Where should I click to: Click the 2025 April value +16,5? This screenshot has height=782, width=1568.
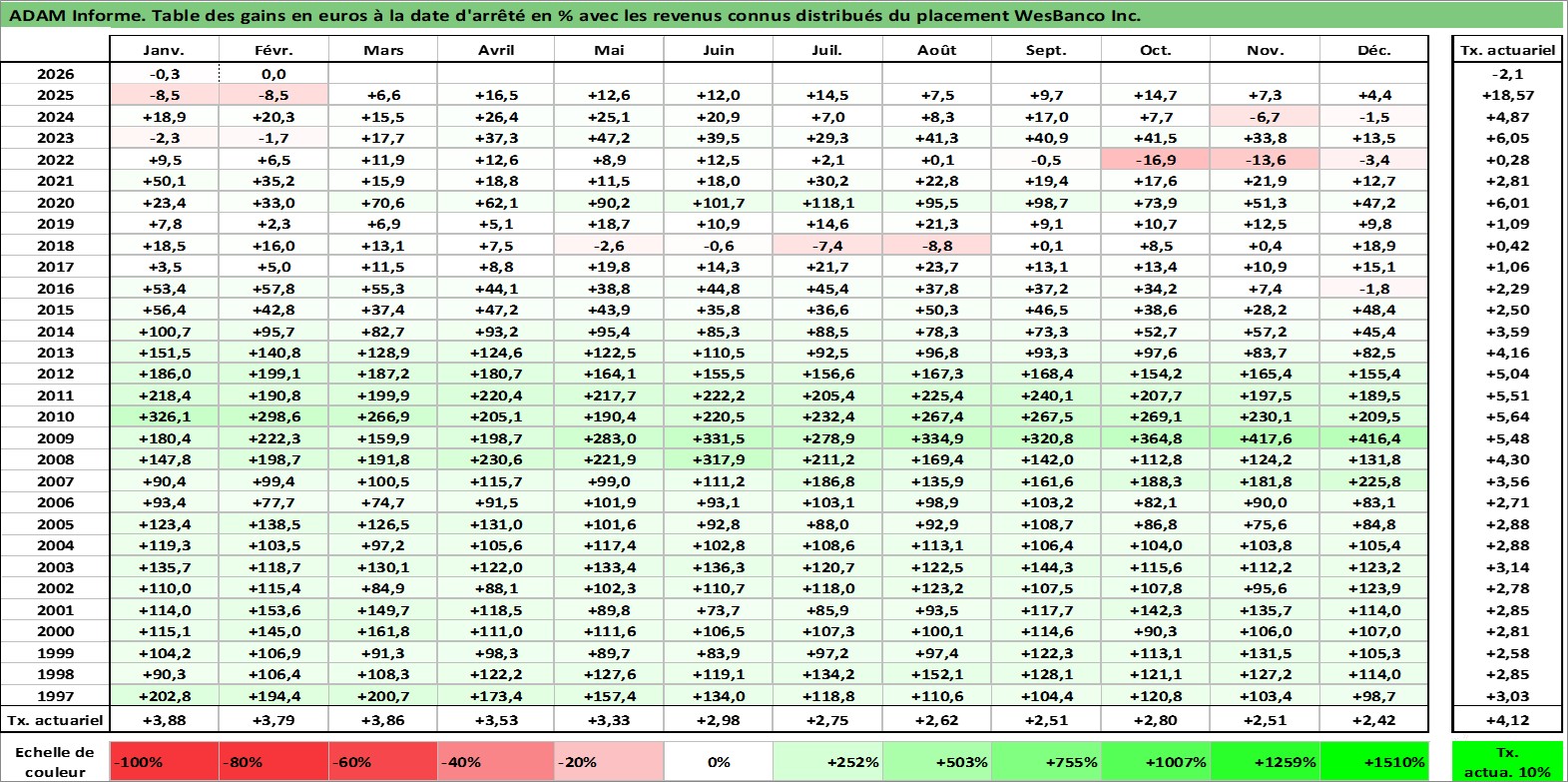496,95
